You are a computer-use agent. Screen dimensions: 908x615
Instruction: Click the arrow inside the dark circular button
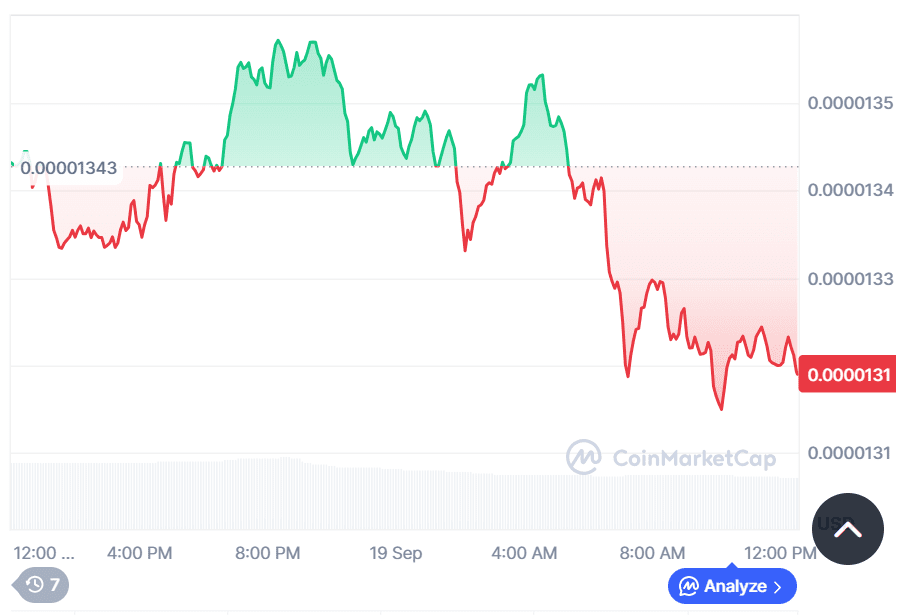(x=847, y=529)
